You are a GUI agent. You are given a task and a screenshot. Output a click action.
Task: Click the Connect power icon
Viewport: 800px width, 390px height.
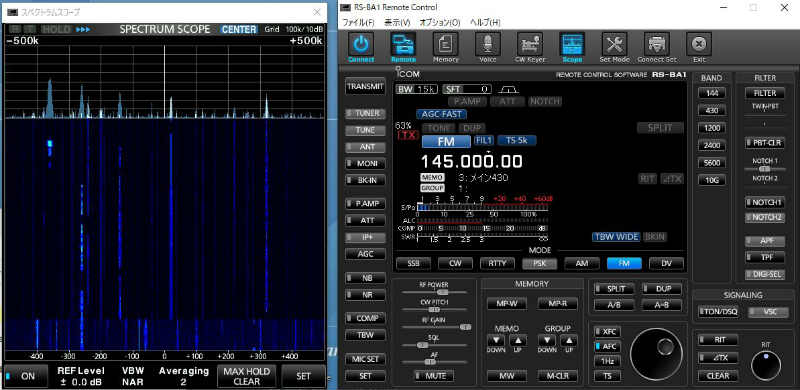coord(361,44)
